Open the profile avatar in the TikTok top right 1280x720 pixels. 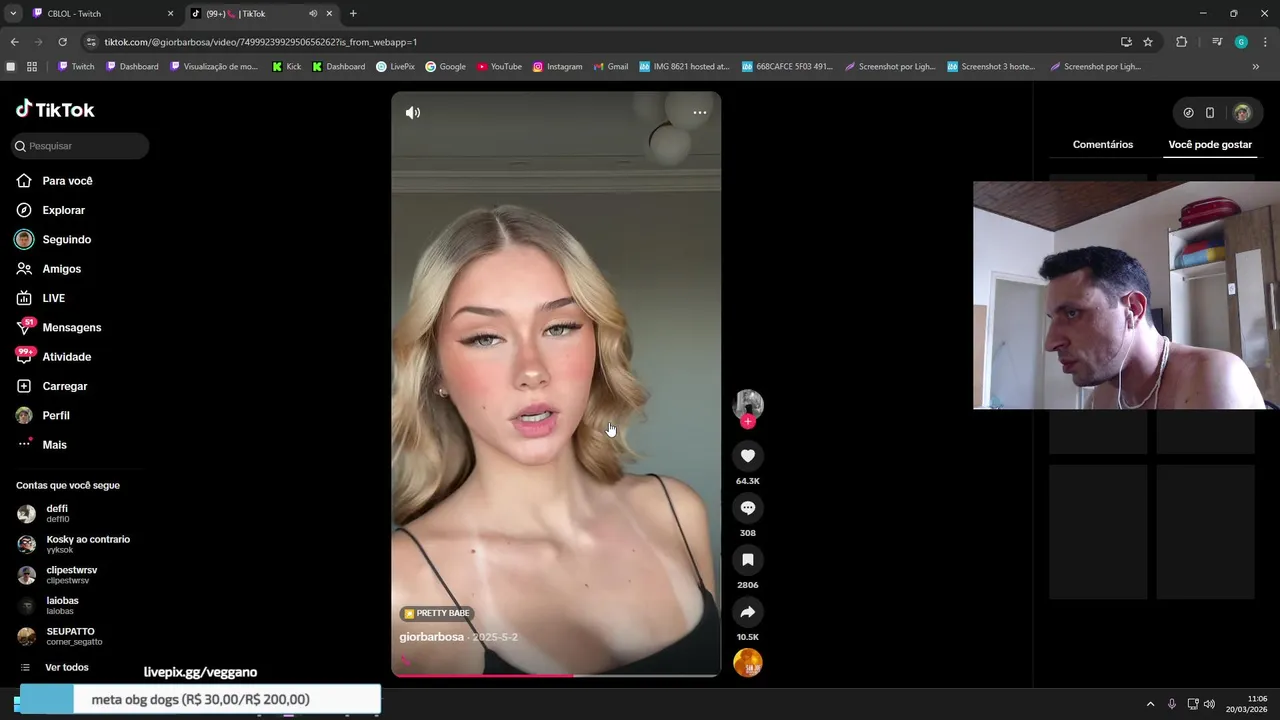pos(1242,113)
